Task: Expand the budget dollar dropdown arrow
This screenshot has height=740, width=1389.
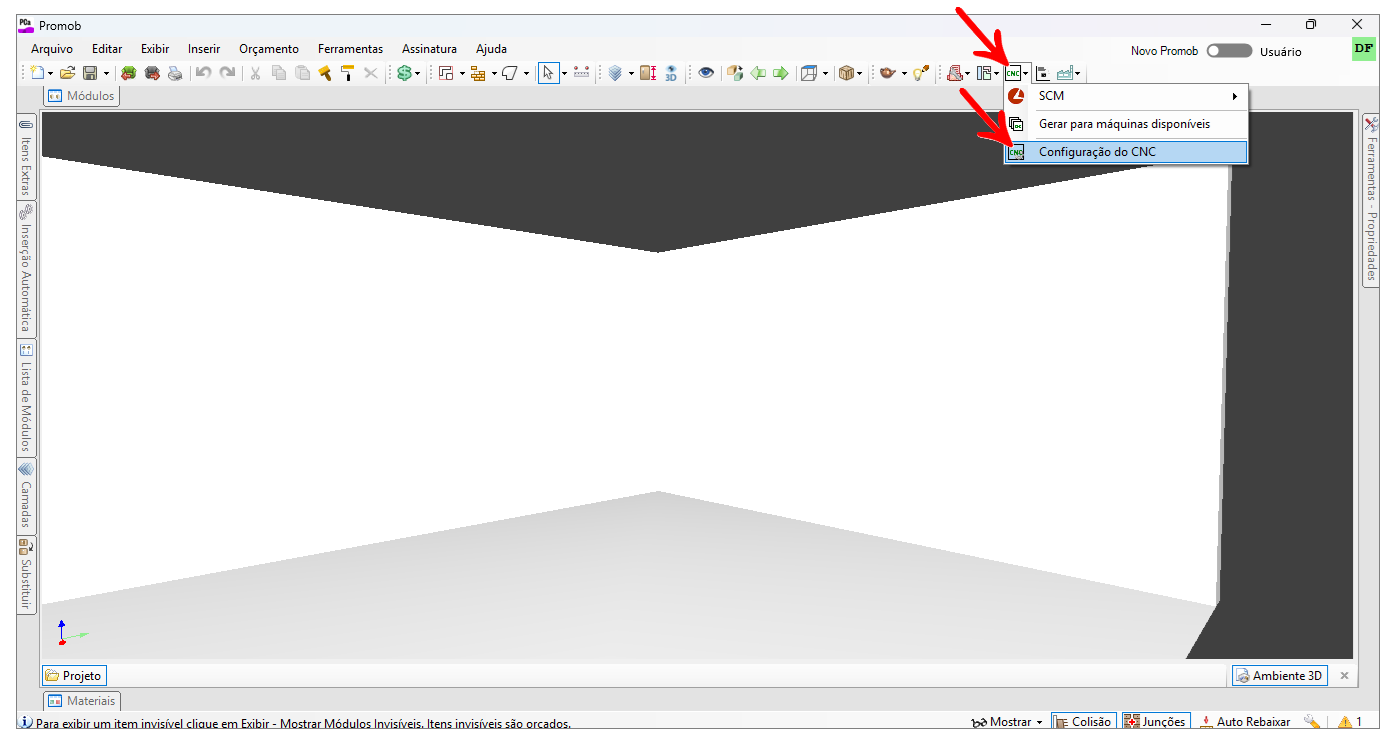Action: [x=418, y=73]
